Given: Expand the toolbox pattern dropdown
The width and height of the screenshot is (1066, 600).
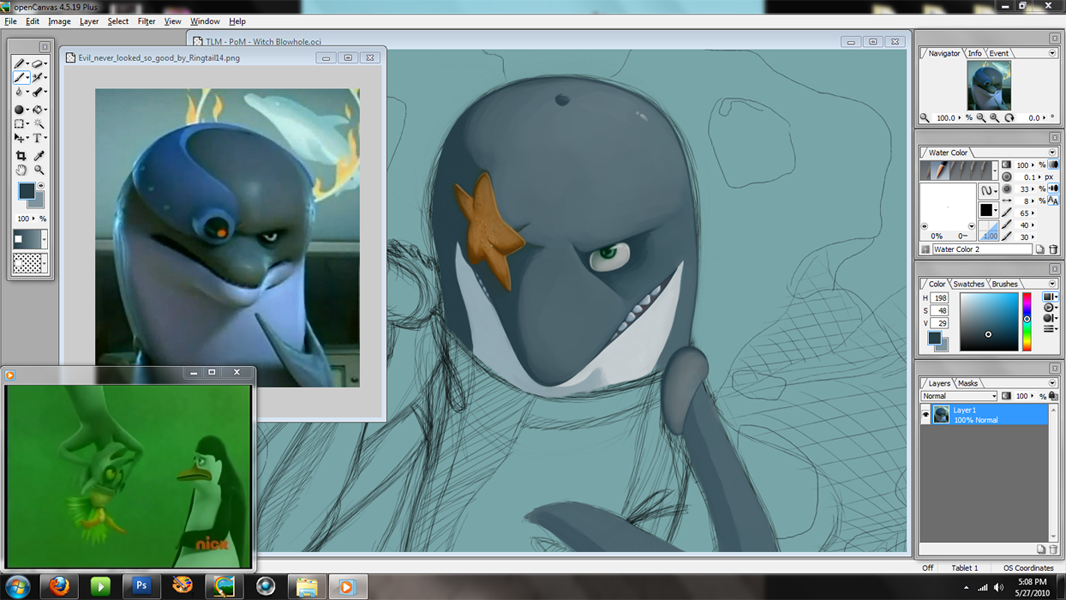Looking at the screenshot, I should [44, 263].
